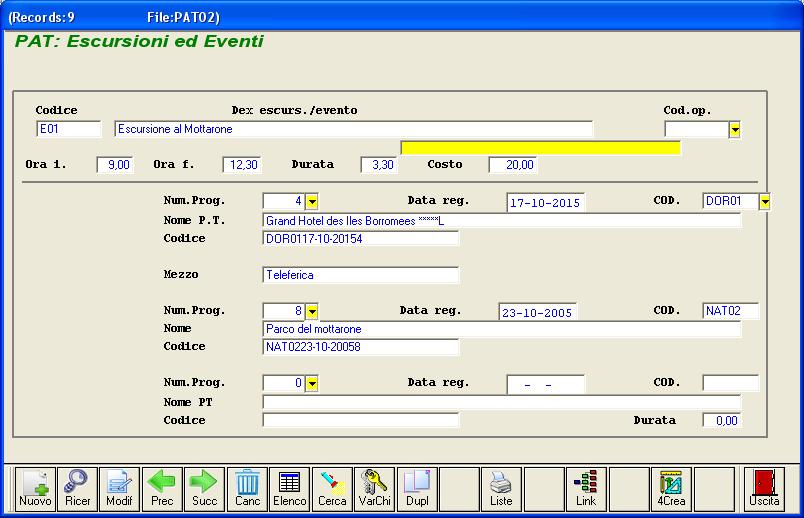Click the Ora f. field 12,30
This screenshot has width=804, height=518.
click(x=242, y=165)
